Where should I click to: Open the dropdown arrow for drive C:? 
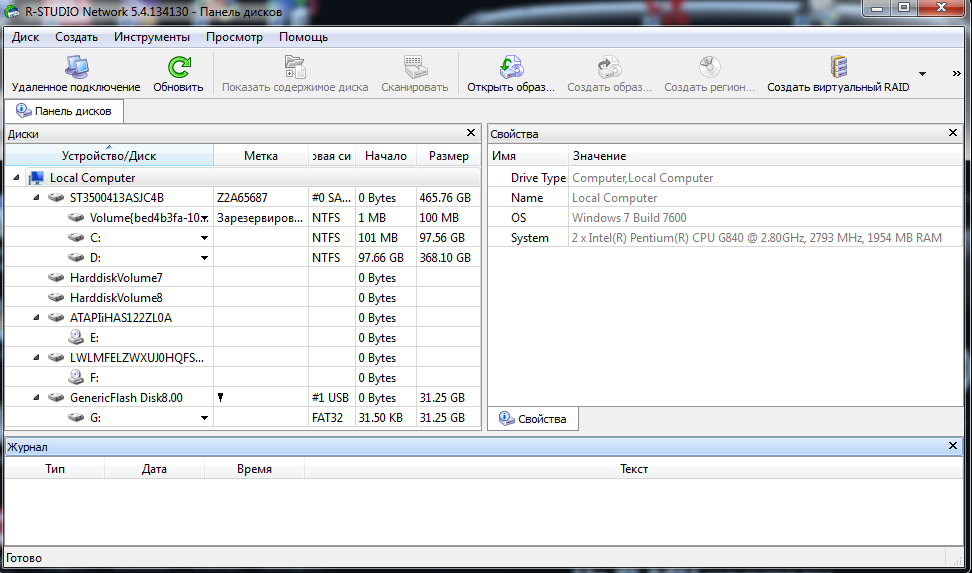click(204, 238)
